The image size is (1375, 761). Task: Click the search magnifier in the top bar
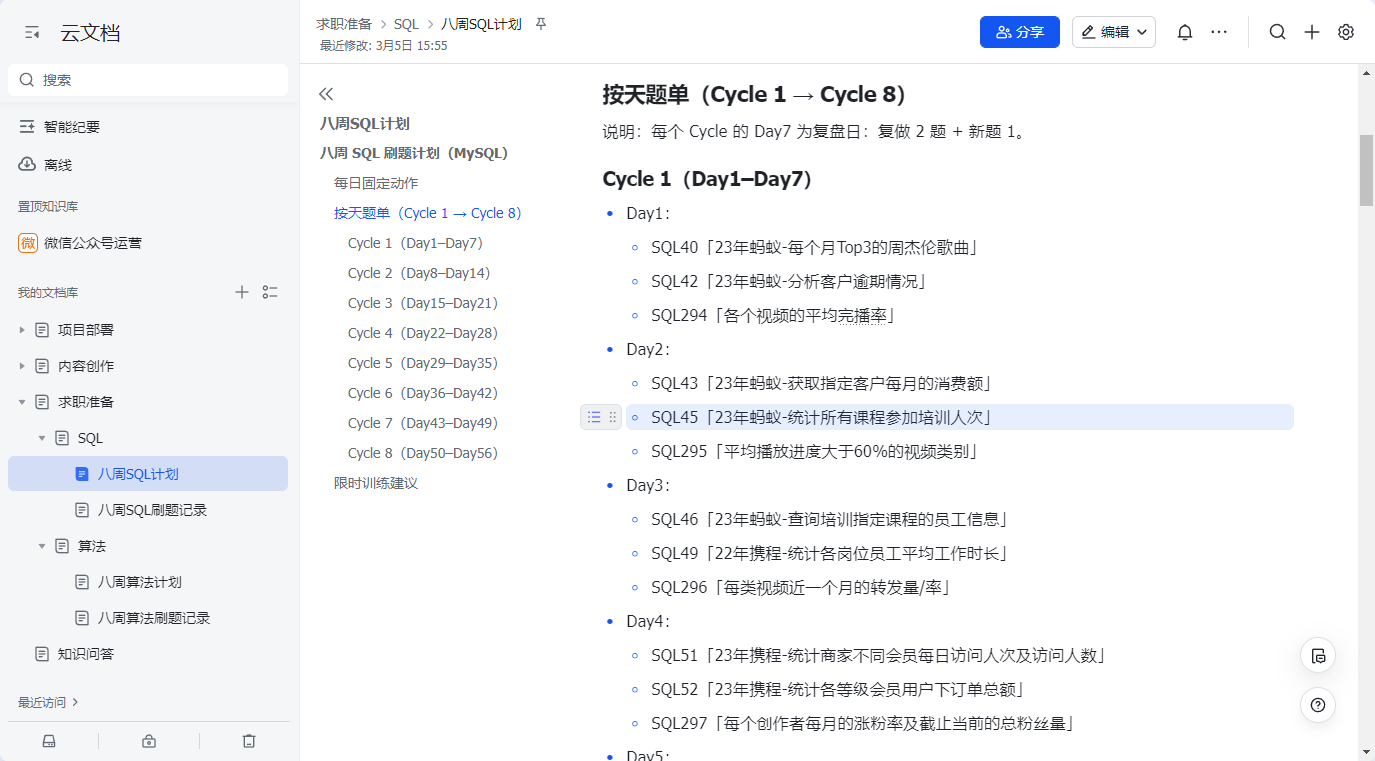pyautogui.click(x=1278, y=32)
